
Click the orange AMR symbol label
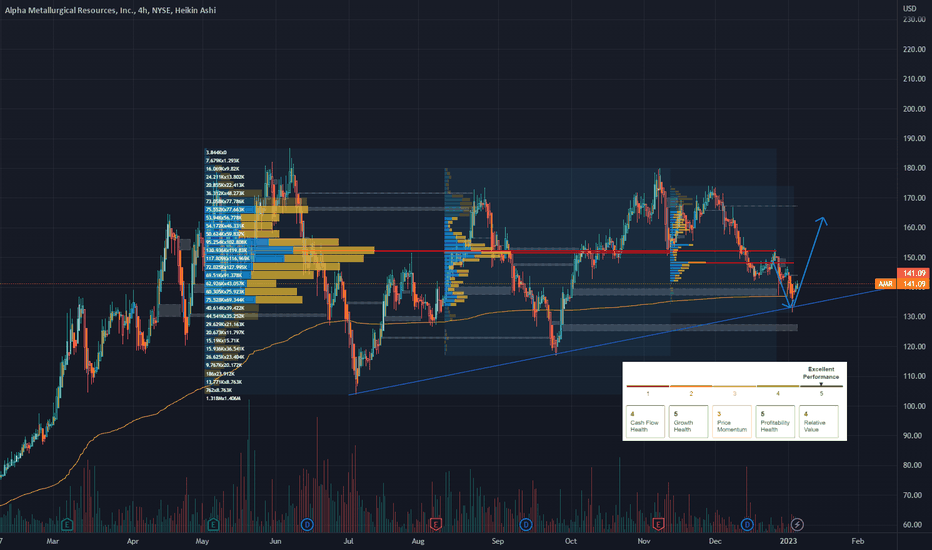point(886,284)
